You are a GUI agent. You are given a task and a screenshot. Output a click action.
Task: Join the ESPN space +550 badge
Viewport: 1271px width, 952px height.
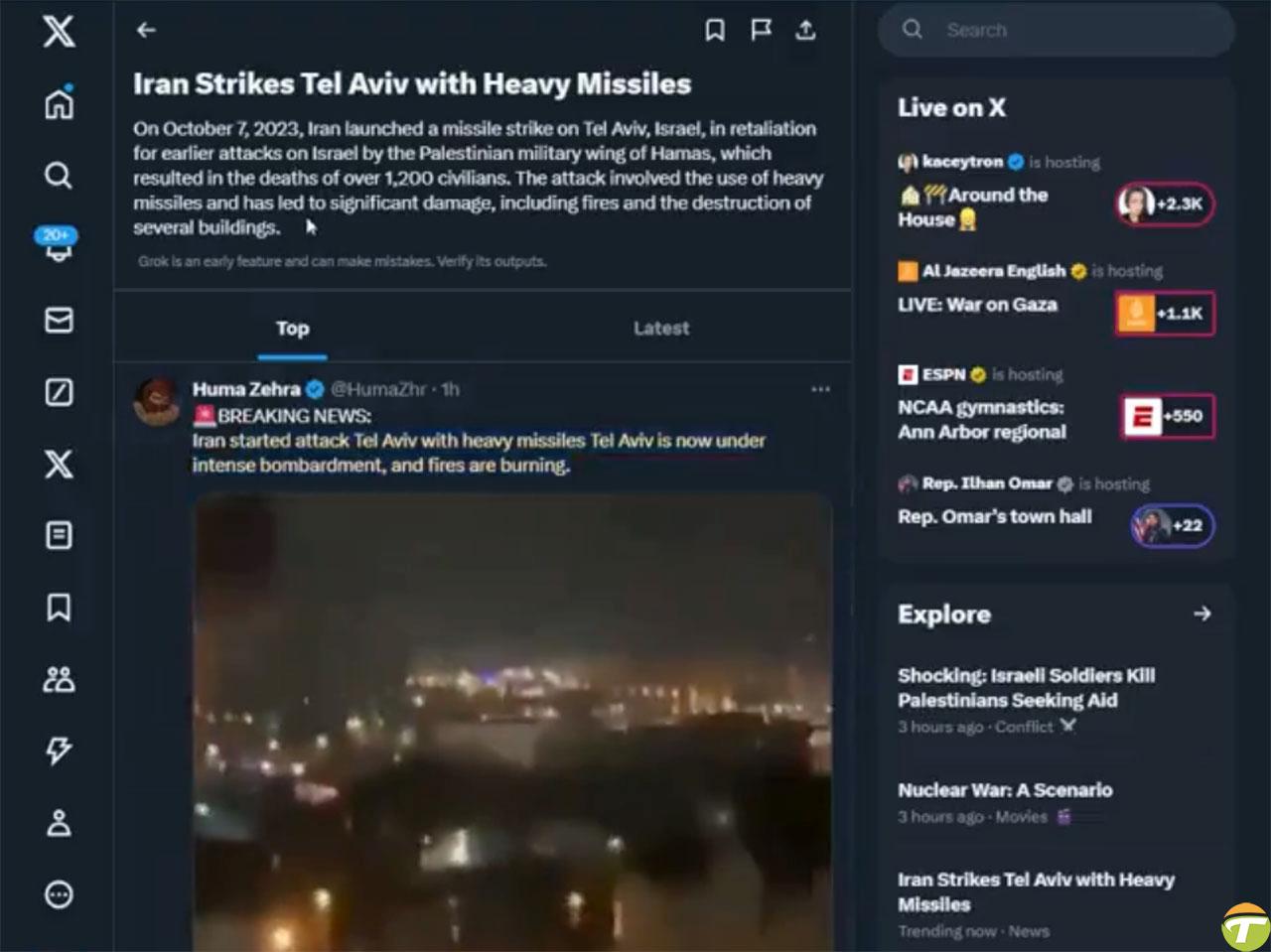pos(1167,416)
